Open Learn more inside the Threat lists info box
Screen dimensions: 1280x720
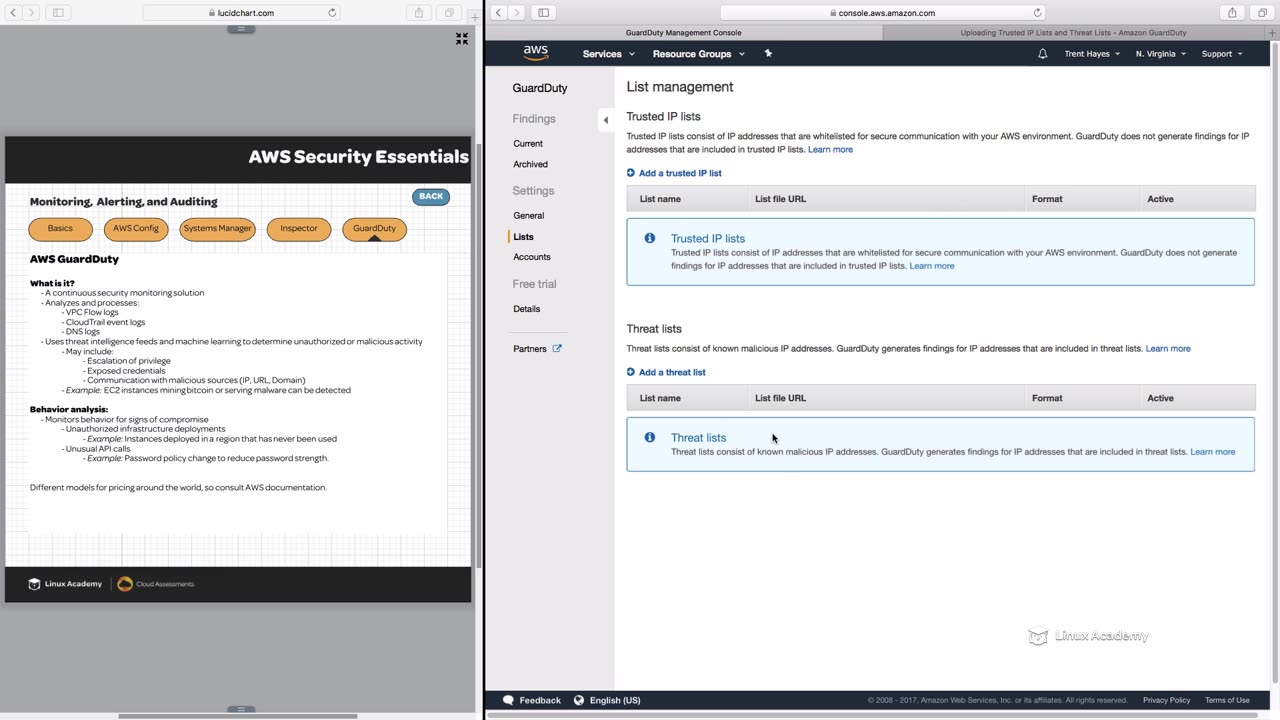(x=1213, y=452)
